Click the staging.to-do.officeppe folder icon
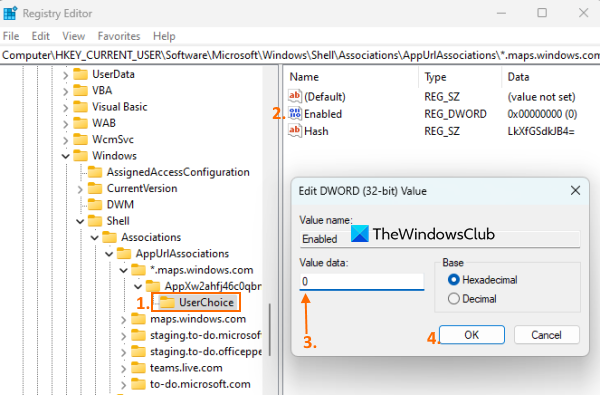 pyautogui.click(x=139, y=351)
